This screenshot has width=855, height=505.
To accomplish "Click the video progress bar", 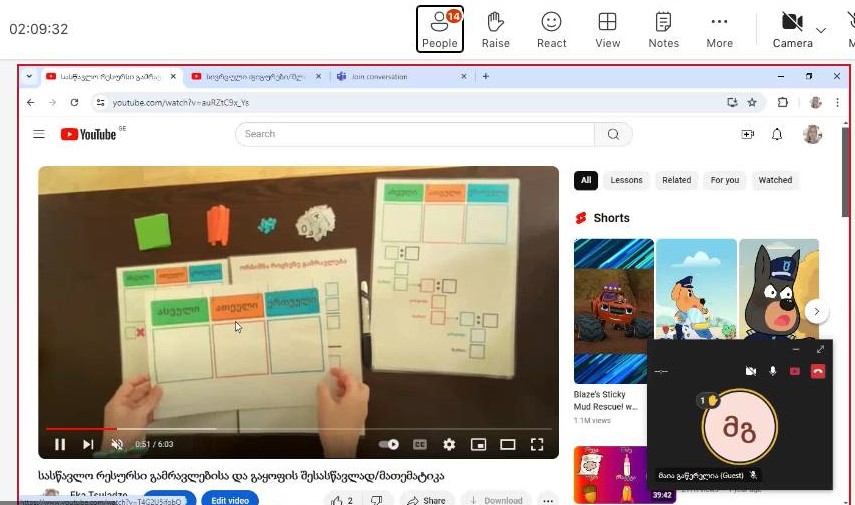I will (x=298, y=428).
